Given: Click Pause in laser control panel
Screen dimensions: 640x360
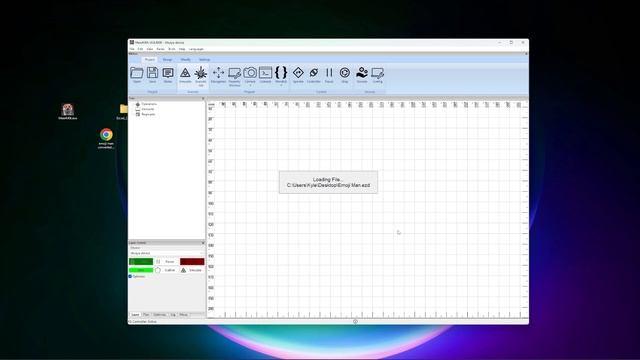Looking at the screenshot, I should pos(166,262).
